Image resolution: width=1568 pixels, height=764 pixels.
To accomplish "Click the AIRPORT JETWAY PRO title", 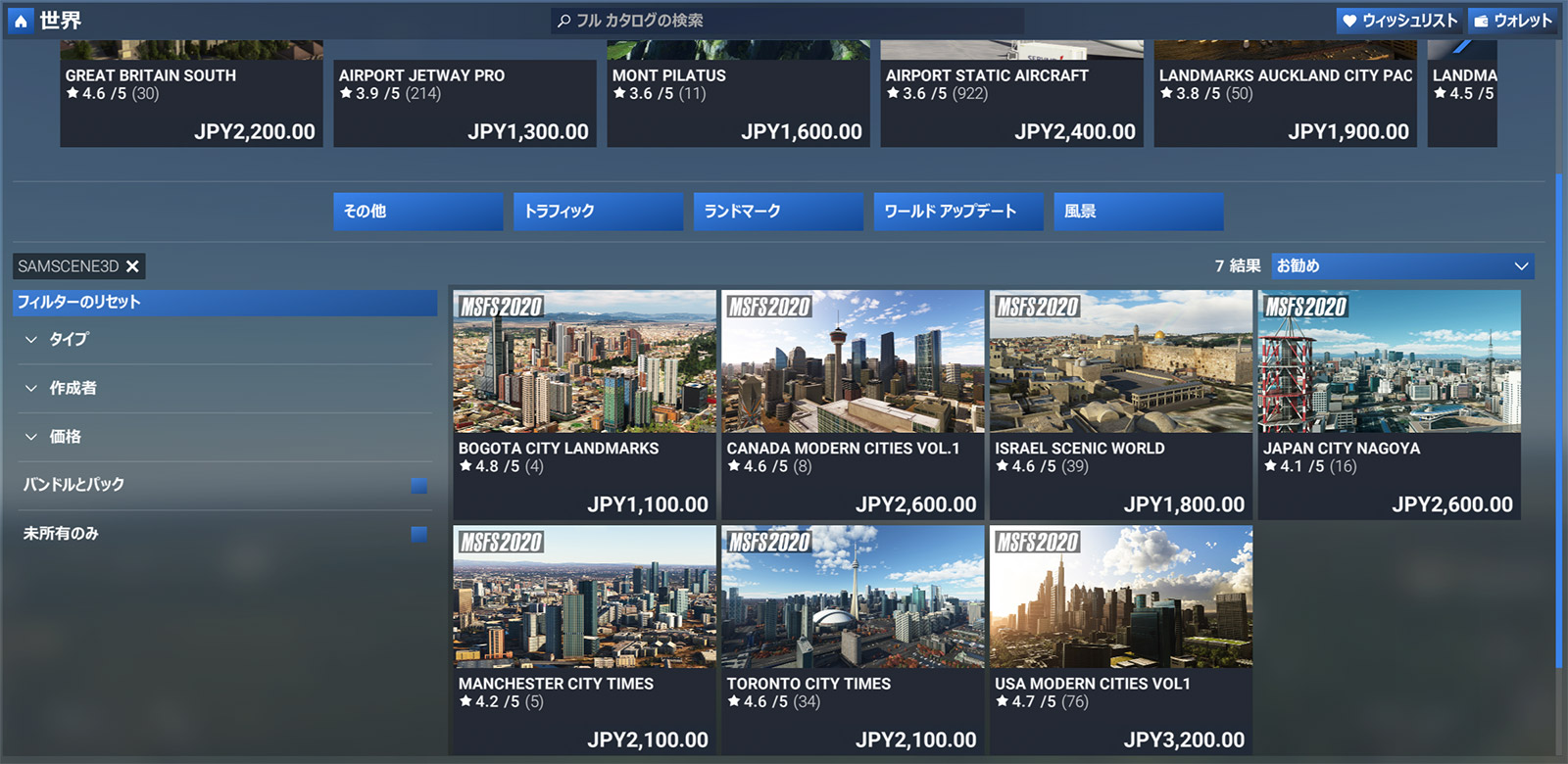I will [x=422, y=75].
